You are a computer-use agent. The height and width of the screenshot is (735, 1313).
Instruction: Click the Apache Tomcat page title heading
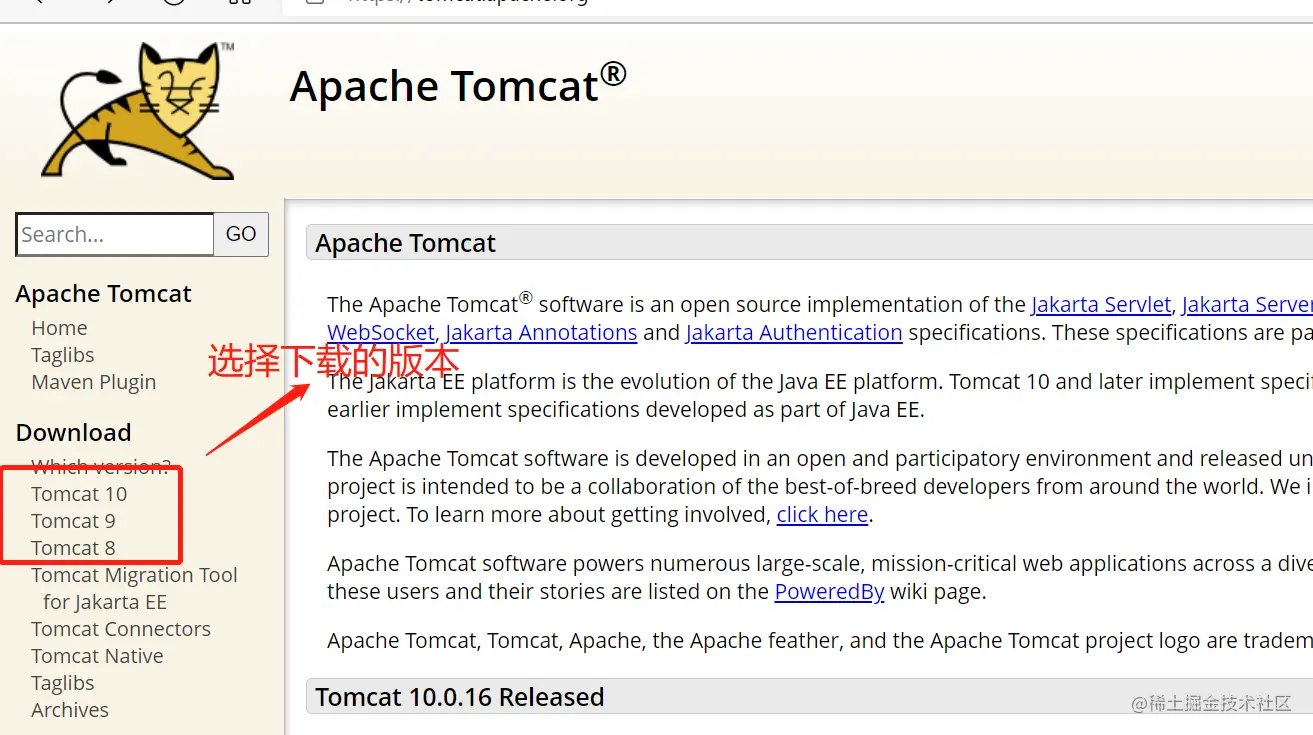coord(458,85)
